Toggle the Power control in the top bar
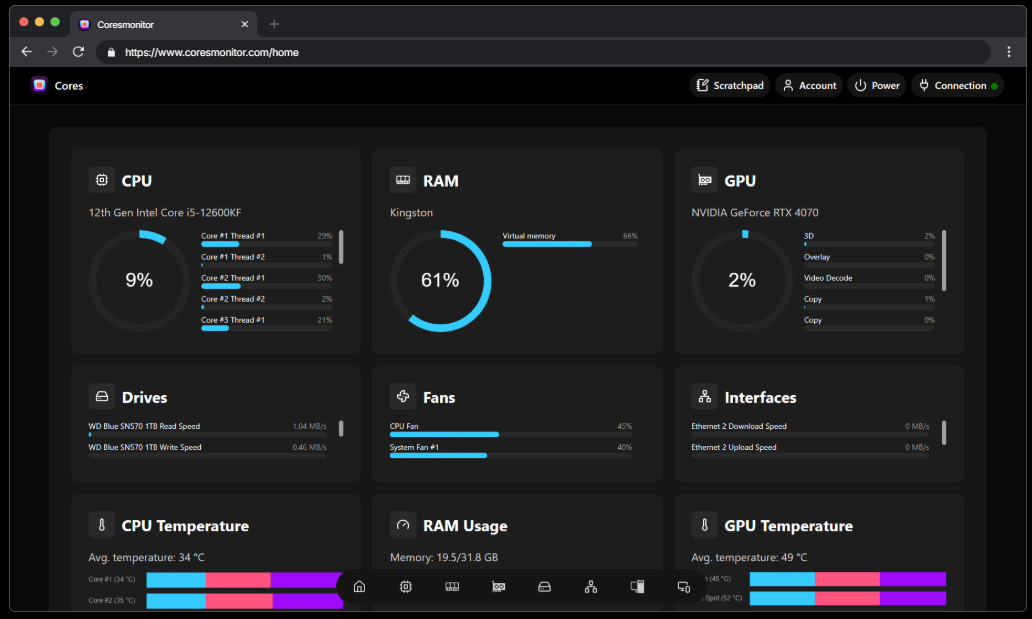 pyautogui.click(x=876, y=85)
